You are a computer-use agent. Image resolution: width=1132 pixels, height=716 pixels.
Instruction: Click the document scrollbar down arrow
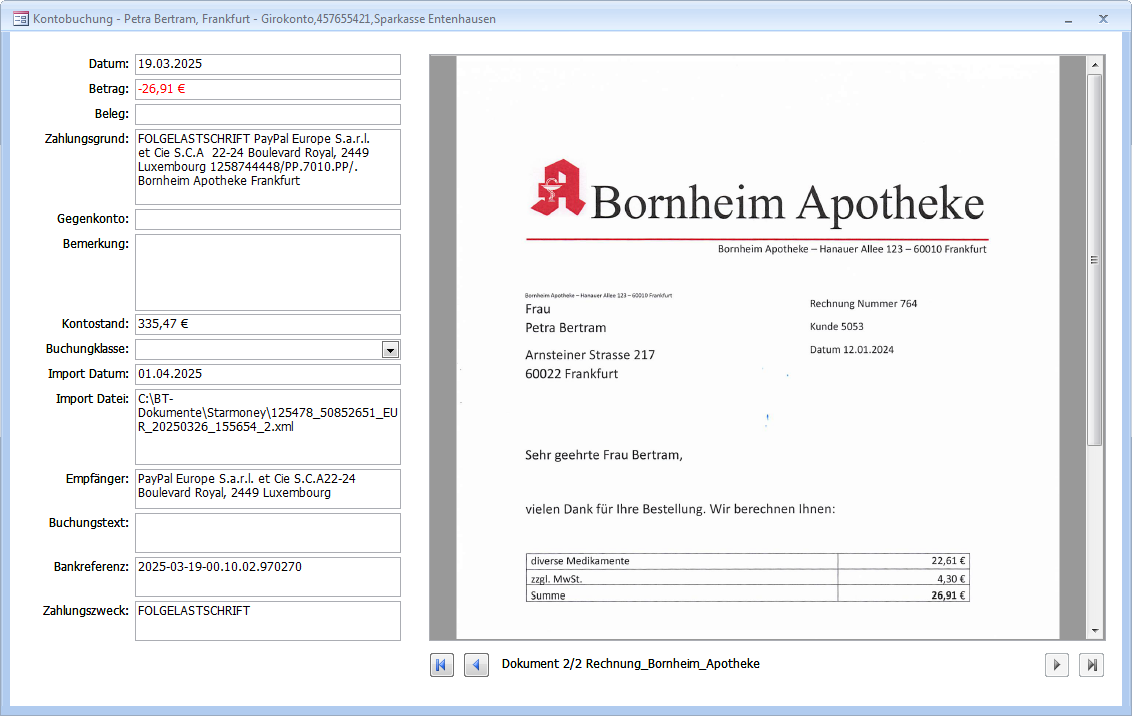coord(1095,630)
